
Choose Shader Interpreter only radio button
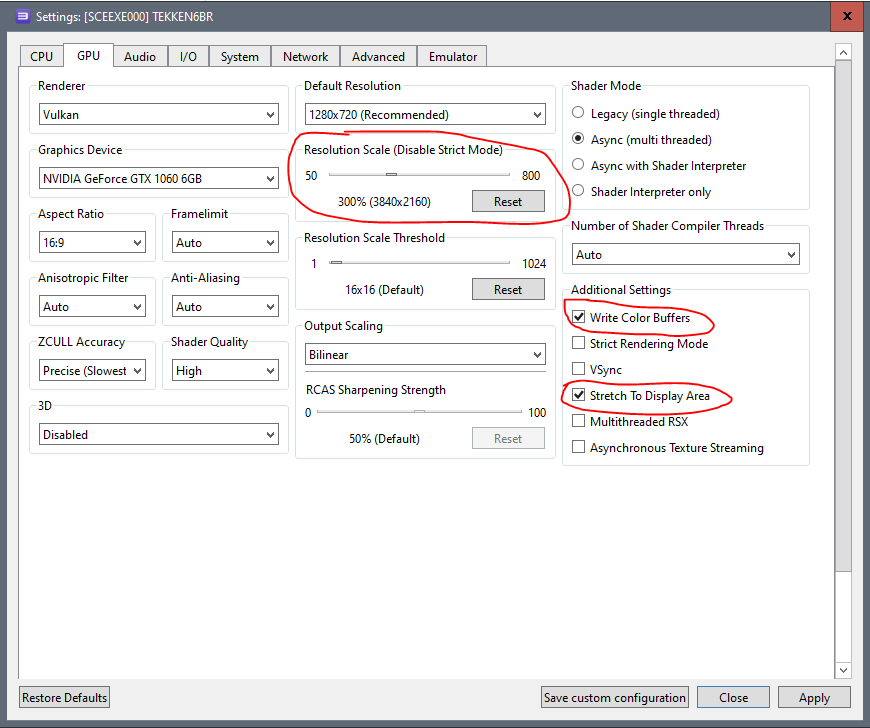click(x=578, y=192)
